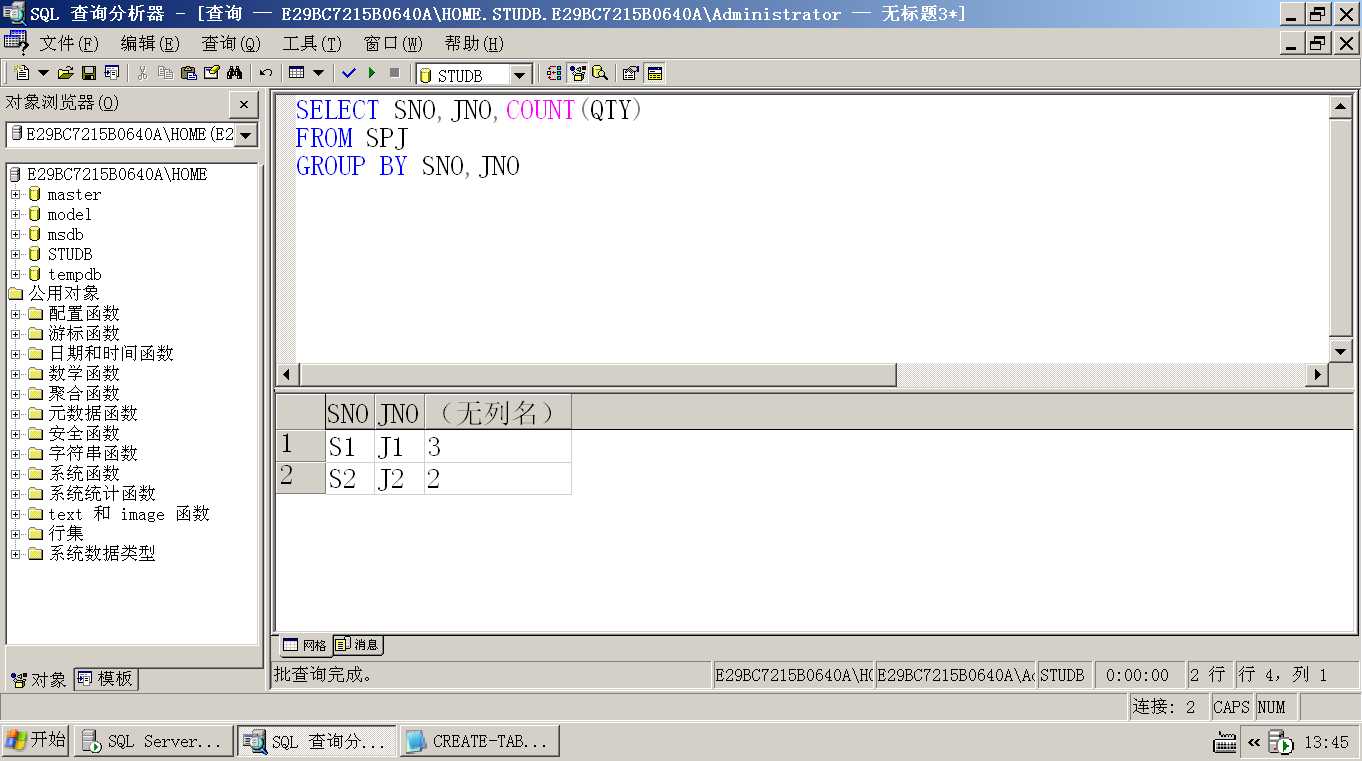1362x761 pixels.
Task: Select the 游标函数 folder
Action: tap(84, 333)
